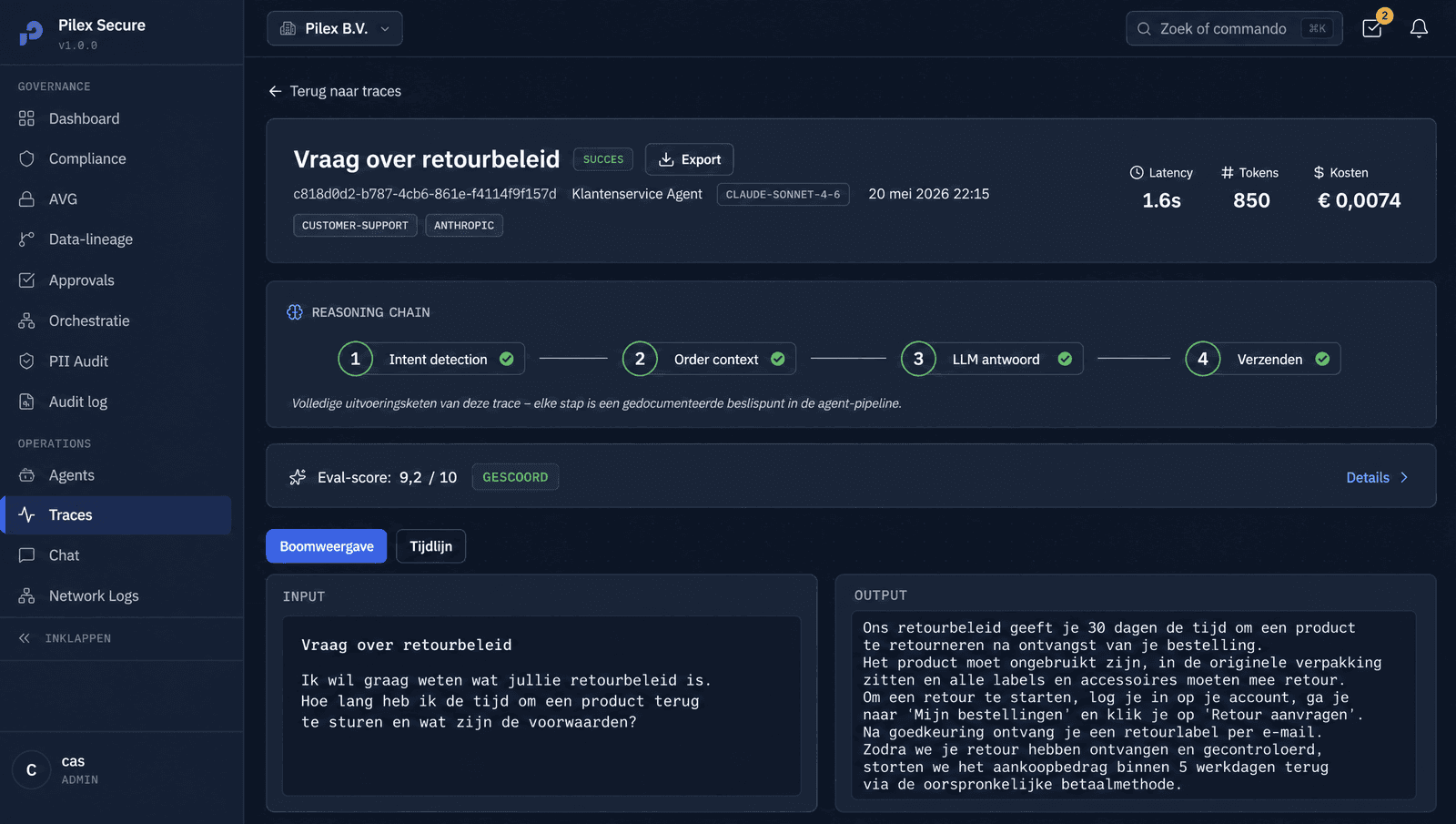Click the Zoek of commando search field
Screen dimensions: 1456x824
[x=1234, y=28]
